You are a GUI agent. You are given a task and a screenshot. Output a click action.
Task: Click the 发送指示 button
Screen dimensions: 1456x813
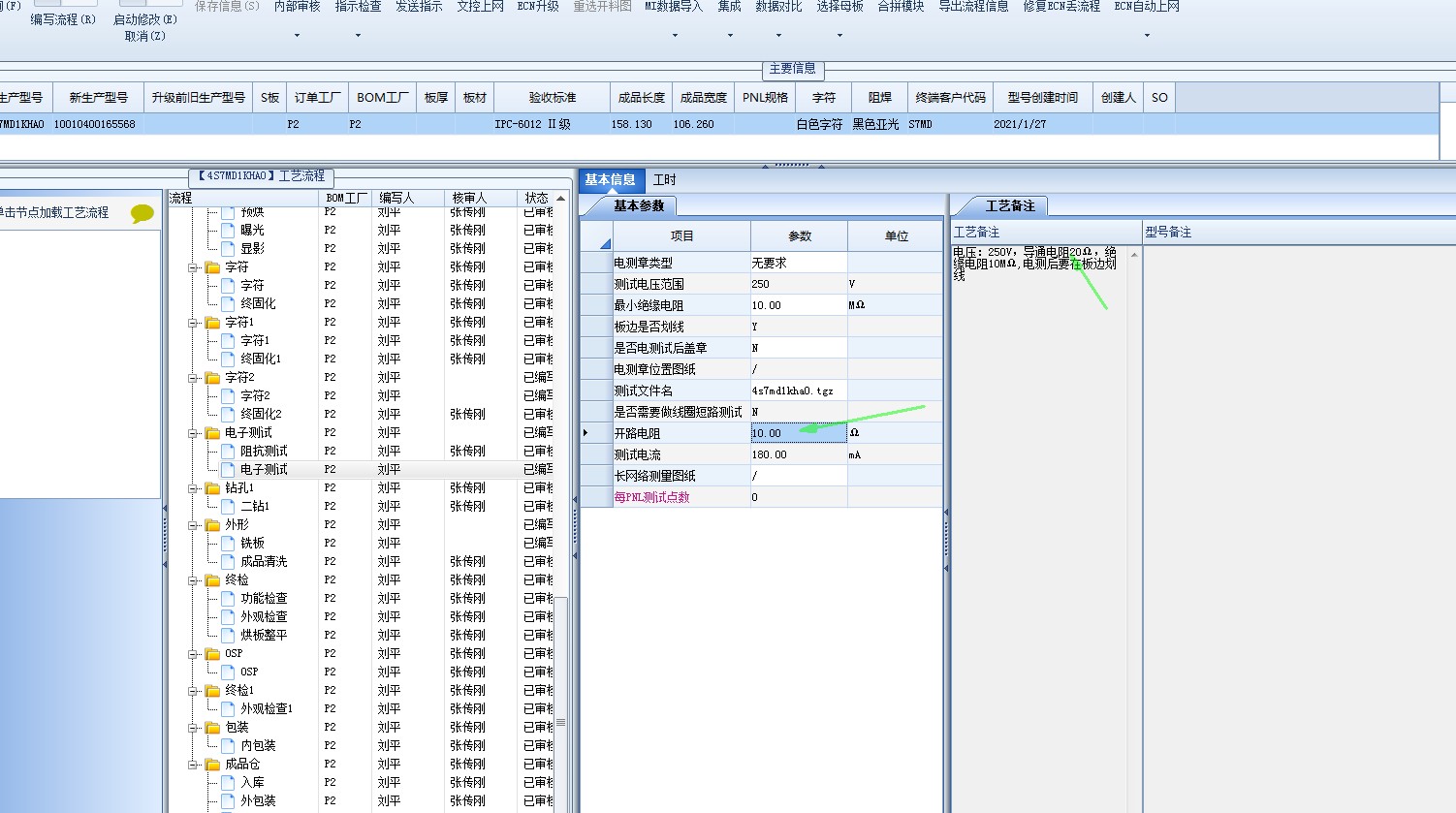[x=419, y=7]
